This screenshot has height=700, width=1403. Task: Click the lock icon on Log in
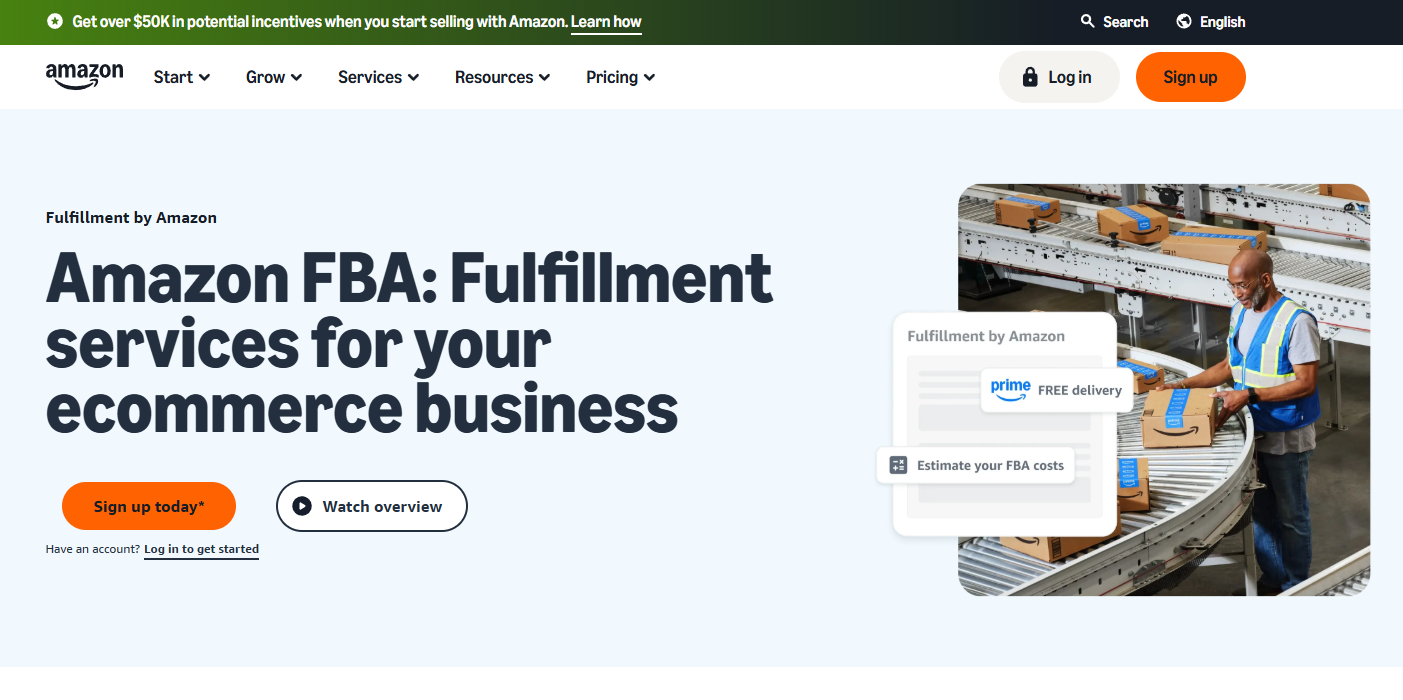click(x=1030, y=77)
